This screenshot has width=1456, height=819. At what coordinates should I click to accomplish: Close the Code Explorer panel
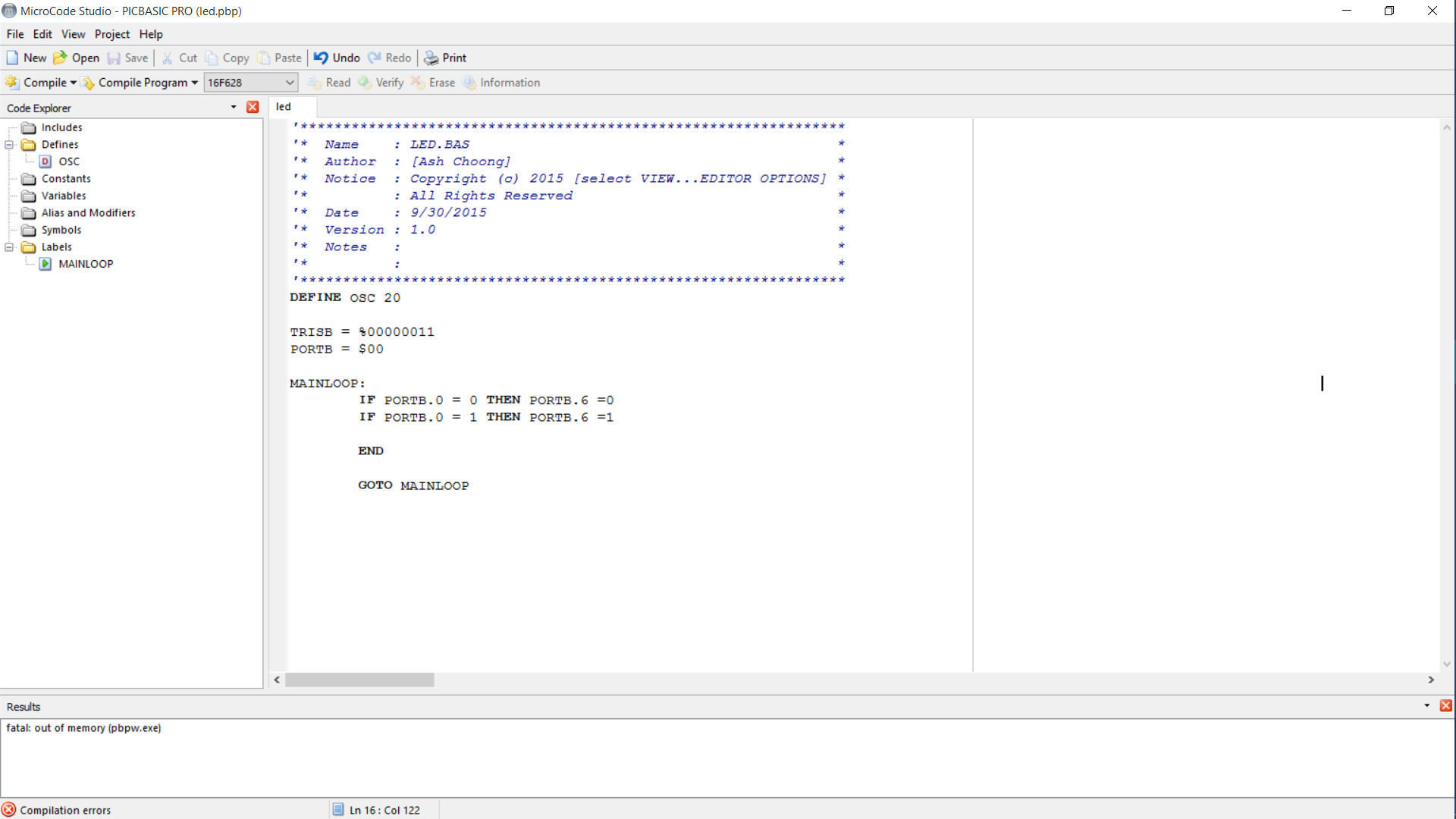pyautogui.click(x=253, y=108)
